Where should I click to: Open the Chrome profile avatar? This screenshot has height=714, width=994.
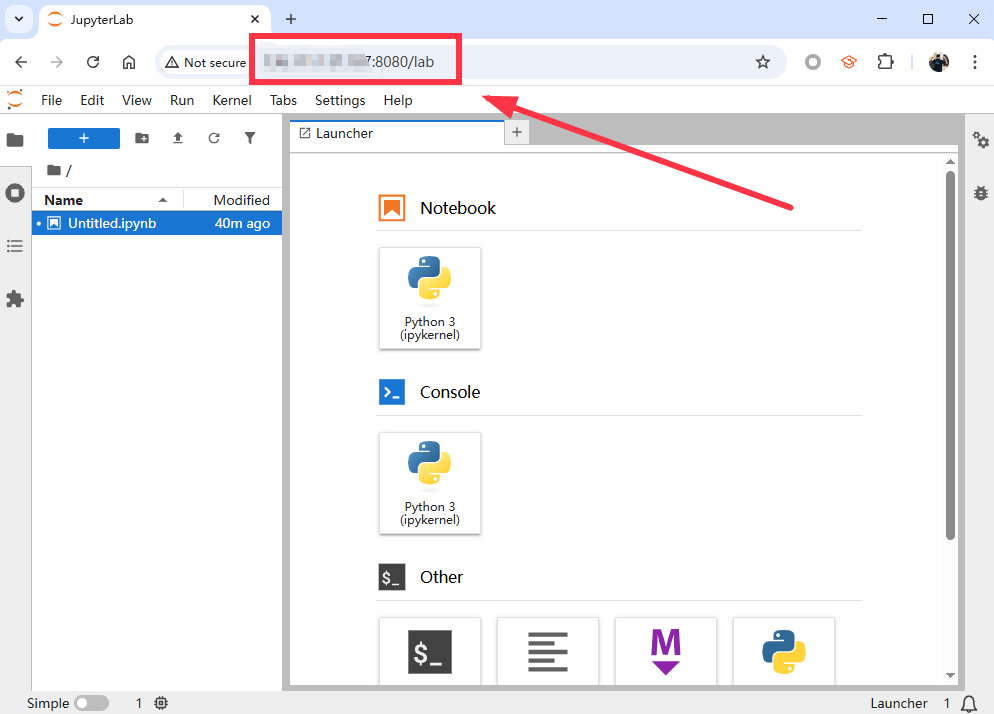point(939,62)
